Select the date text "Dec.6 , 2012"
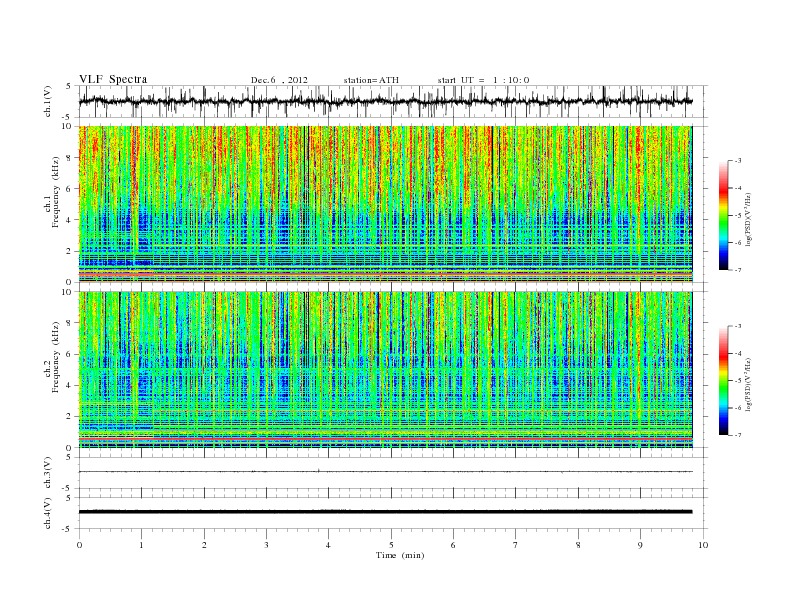This screenshot has height=612, width=792. point(279,80)
